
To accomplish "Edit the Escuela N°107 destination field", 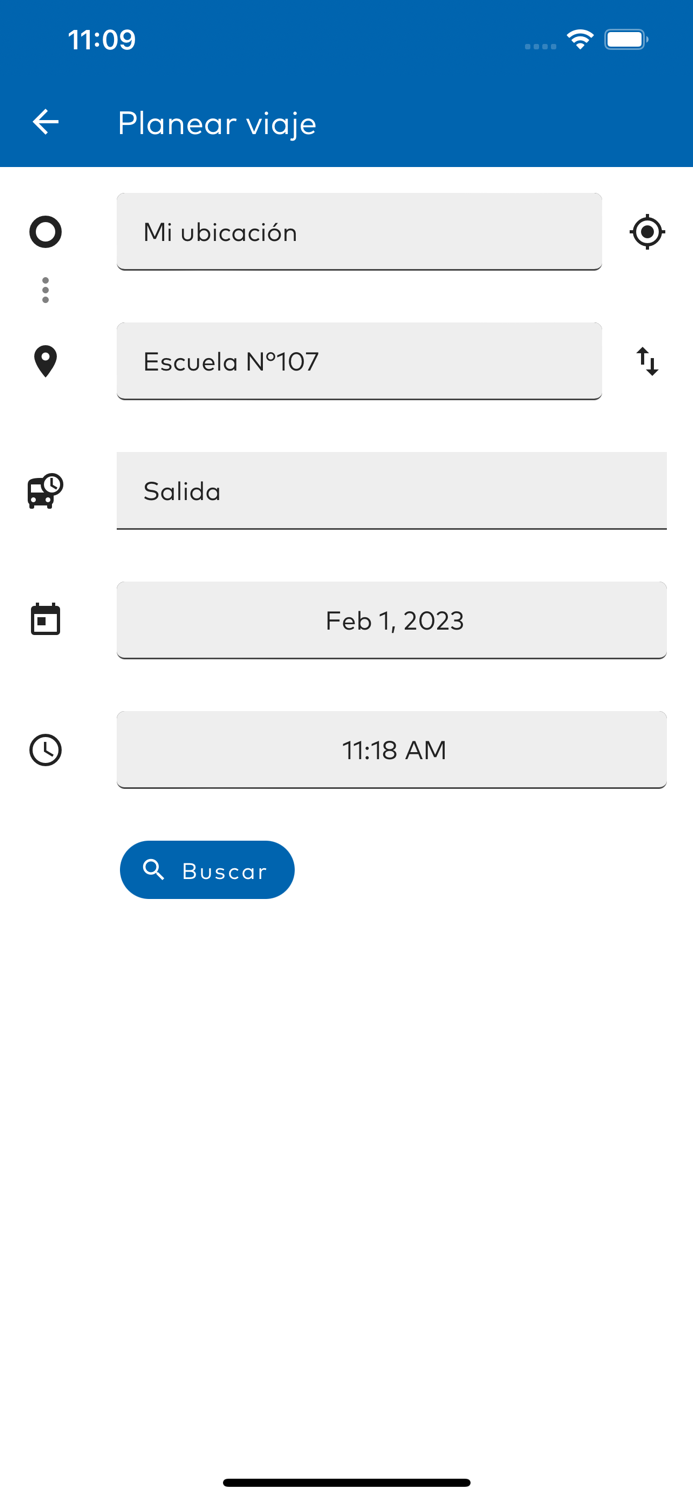I will click(x=359, y=361).
